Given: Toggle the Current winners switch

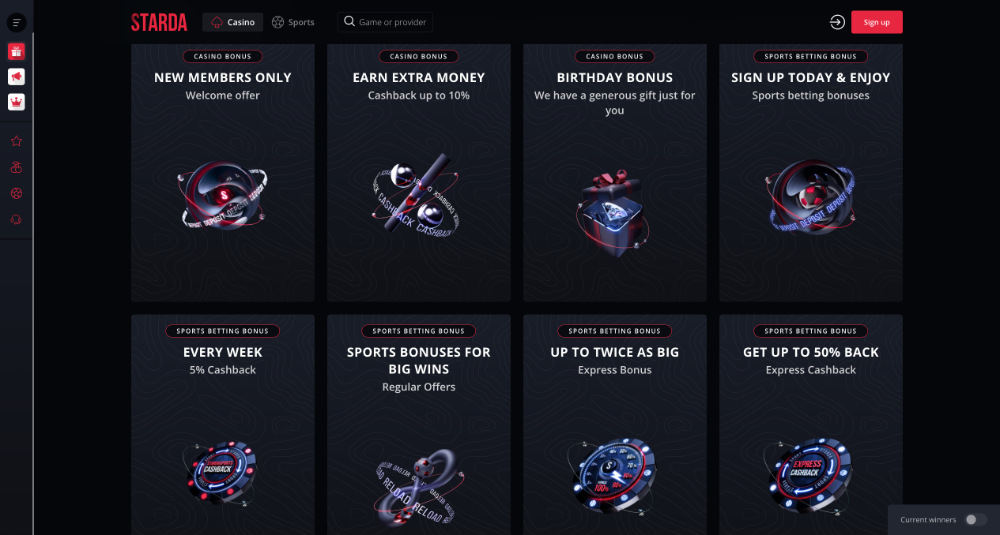Looking at the screenshot, I should point(976,520).
